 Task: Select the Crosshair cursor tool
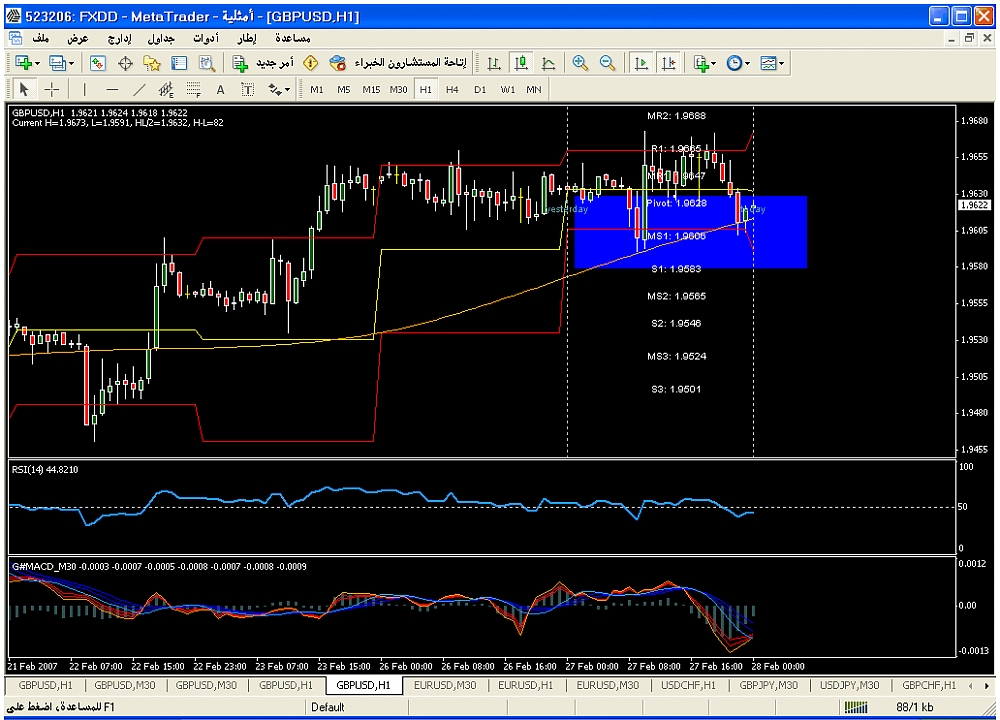coord(52,89)
